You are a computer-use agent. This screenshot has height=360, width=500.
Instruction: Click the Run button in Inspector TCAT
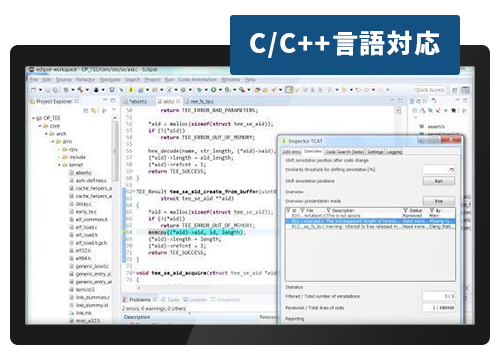439,181
